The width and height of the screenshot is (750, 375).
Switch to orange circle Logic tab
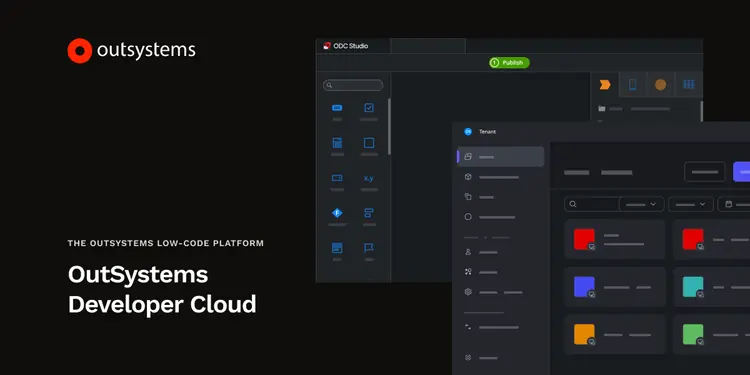(x=661, y=85)
